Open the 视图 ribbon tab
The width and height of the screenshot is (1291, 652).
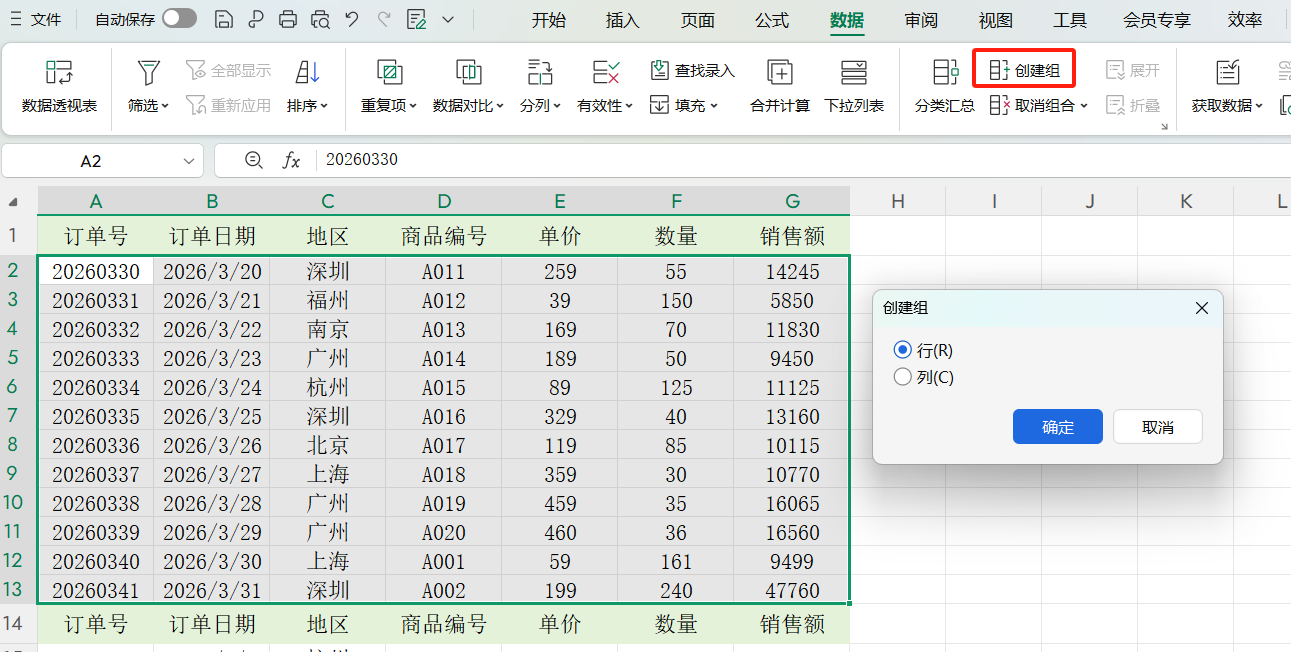coord(994,19)
